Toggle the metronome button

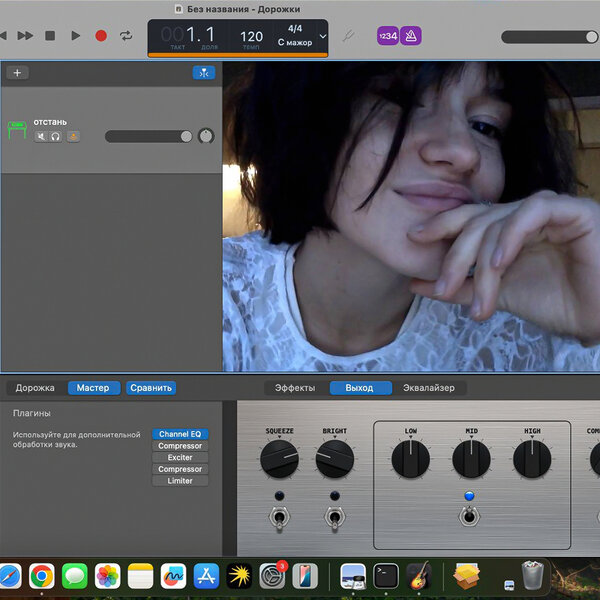(410, 36)
